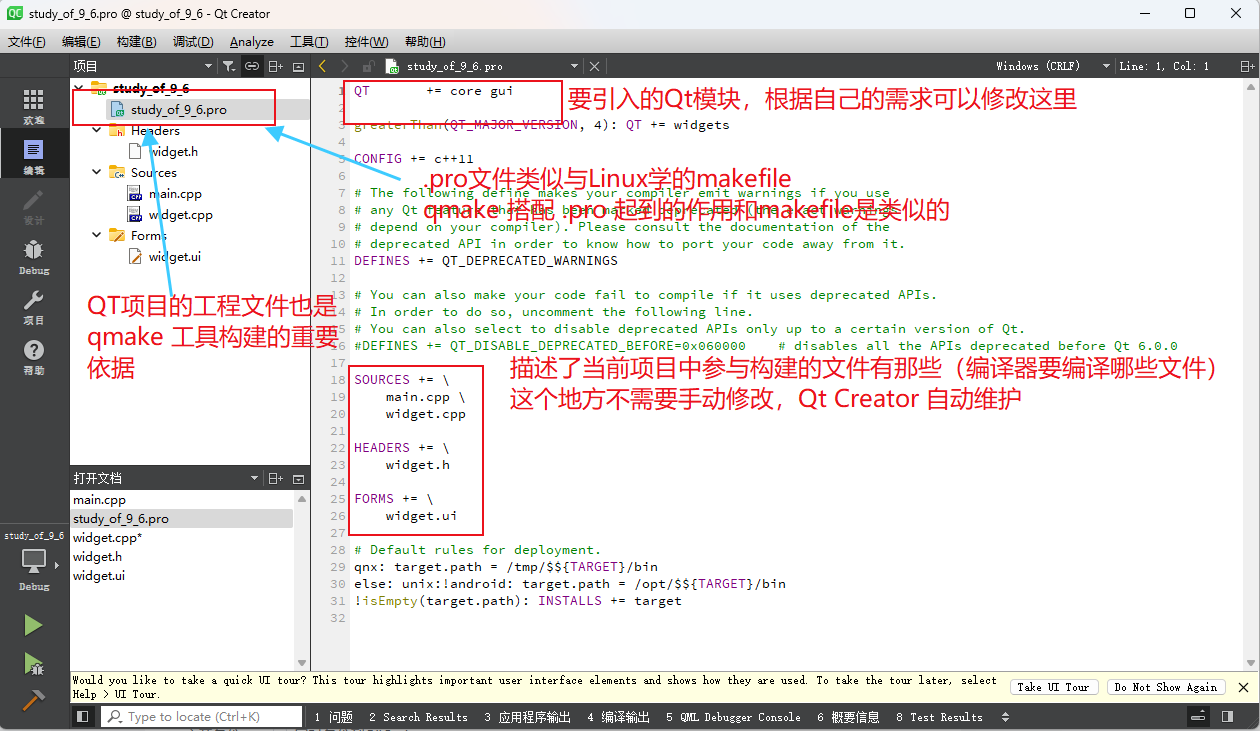This screenshot has height=731, width=1260.
Task: Select widget.h in the Headers tree
Action: coord(174,152)
